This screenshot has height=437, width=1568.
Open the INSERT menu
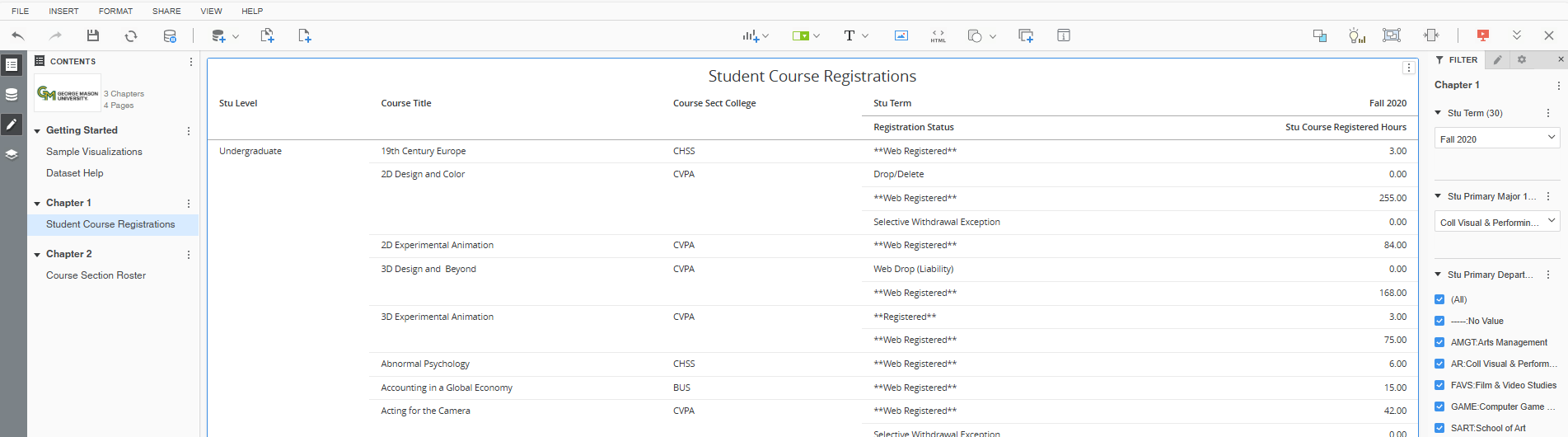(x=63, y=11)
